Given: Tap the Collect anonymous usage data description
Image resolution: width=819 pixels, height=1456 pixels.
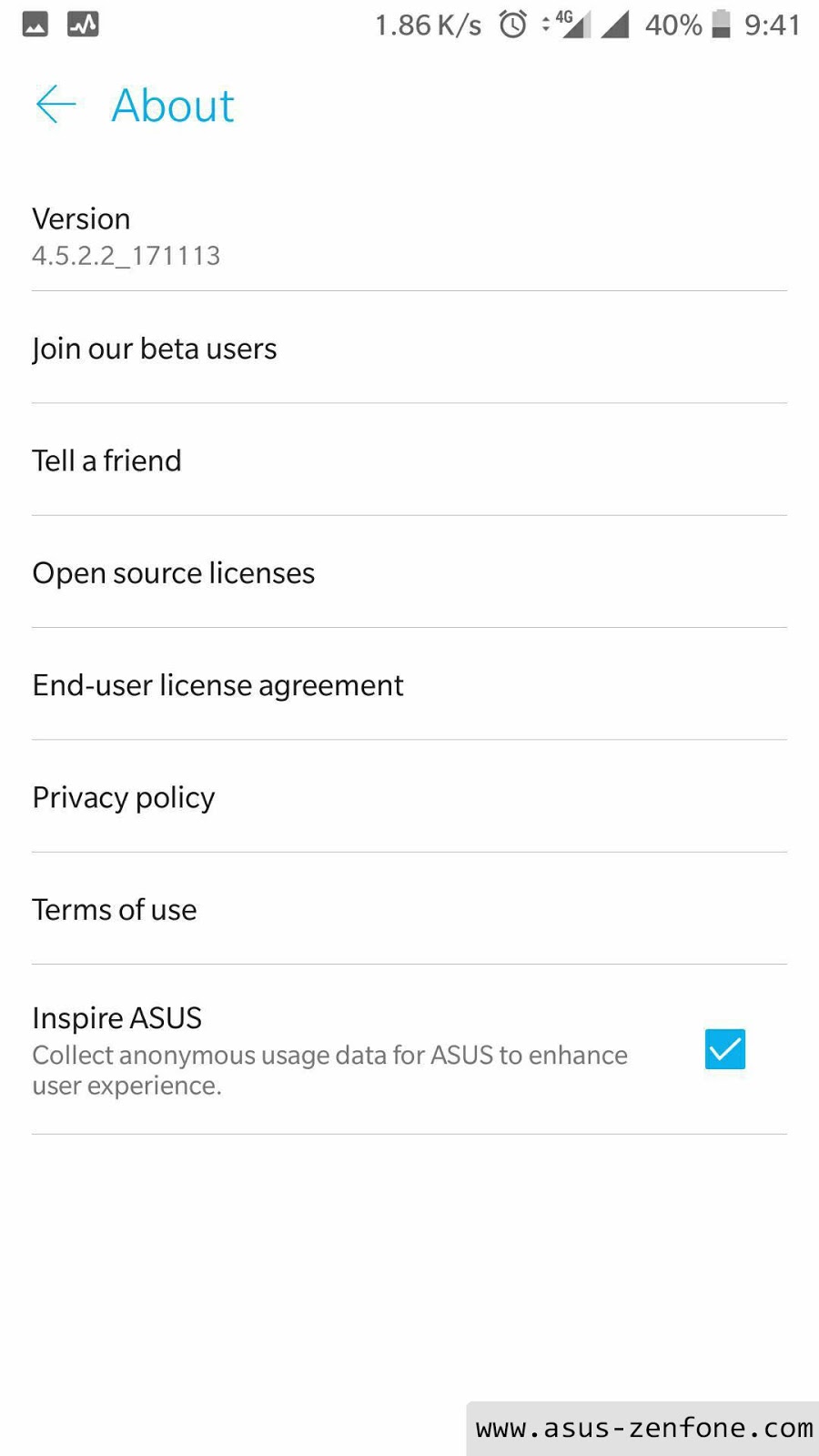Looking at the screenshot, I should tap(329, 1070).
